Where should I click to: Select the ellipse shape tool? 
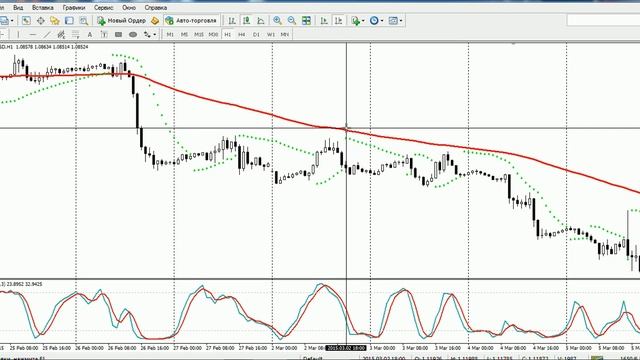point(133,35)
